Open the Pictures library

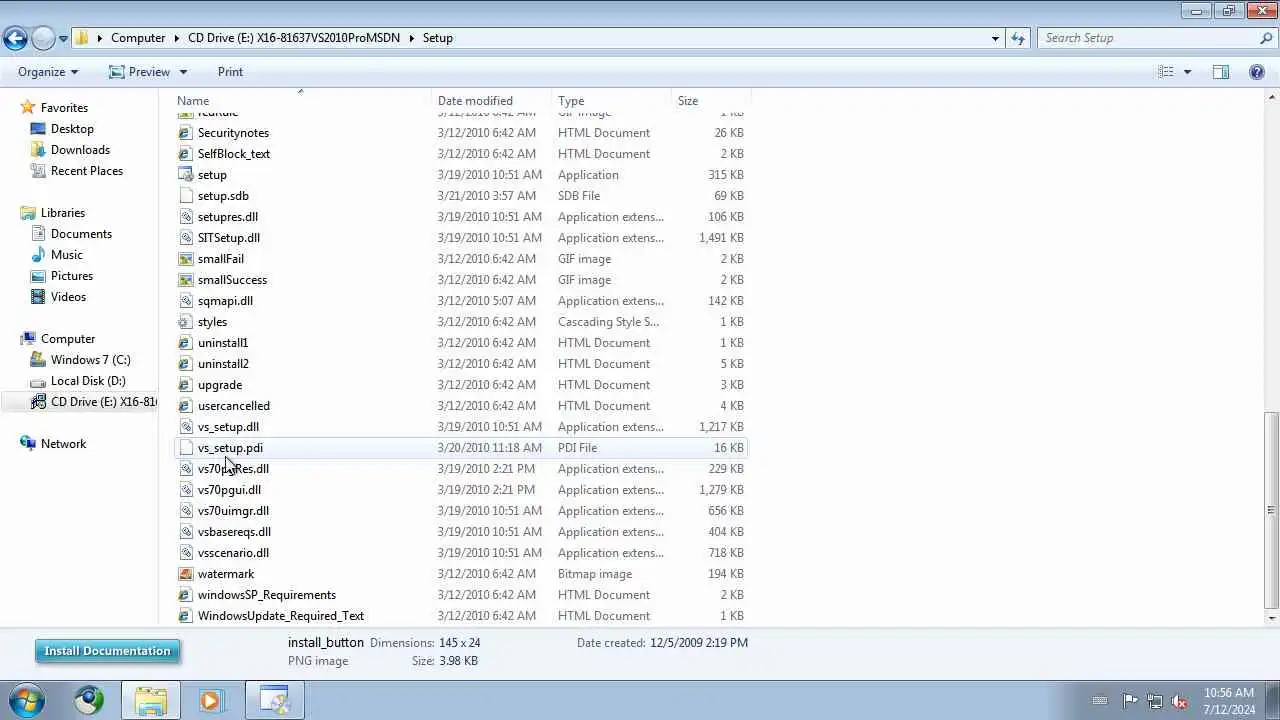tap(72, 276)
